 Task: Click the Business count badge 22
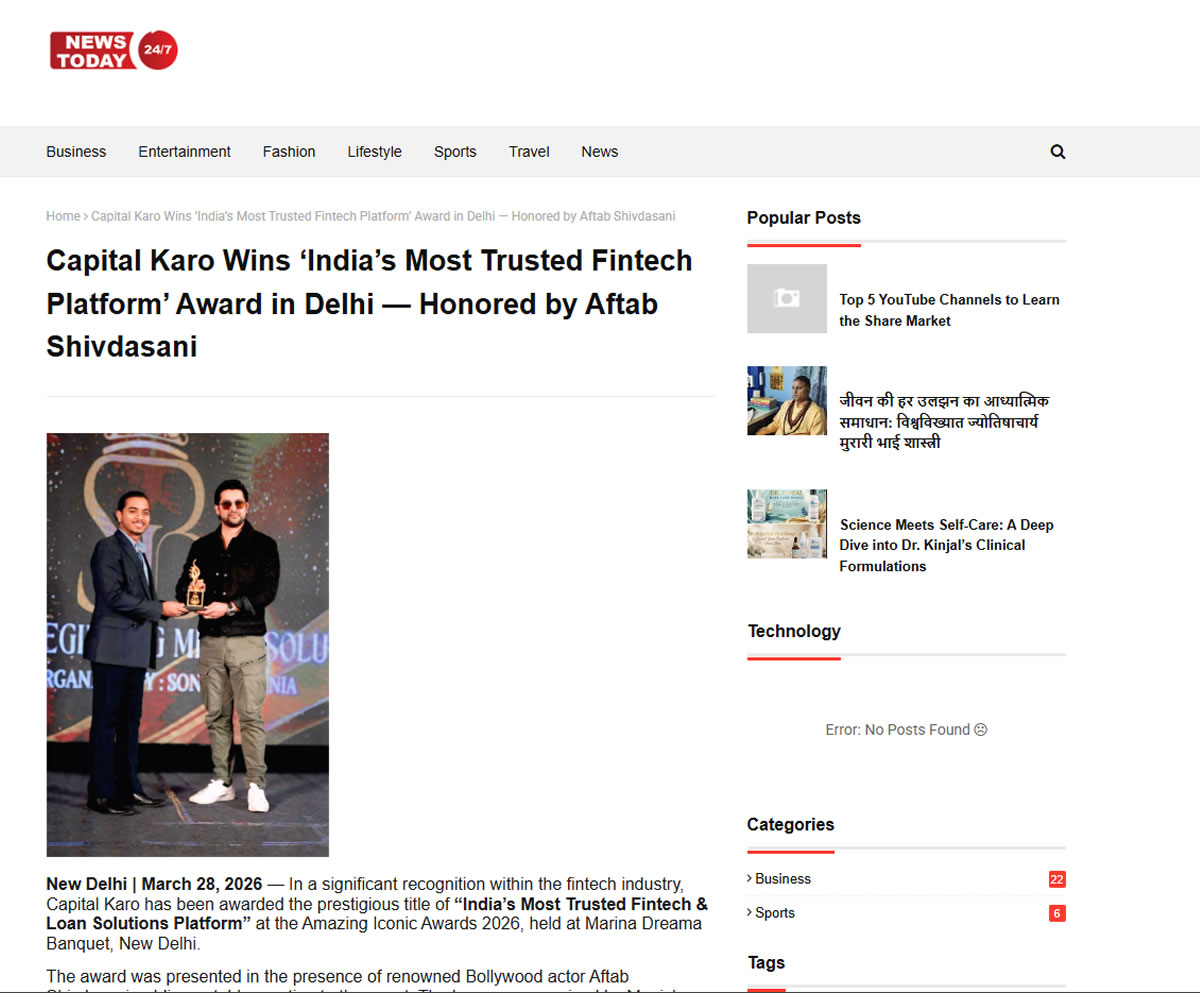(x=1057, y=879)
